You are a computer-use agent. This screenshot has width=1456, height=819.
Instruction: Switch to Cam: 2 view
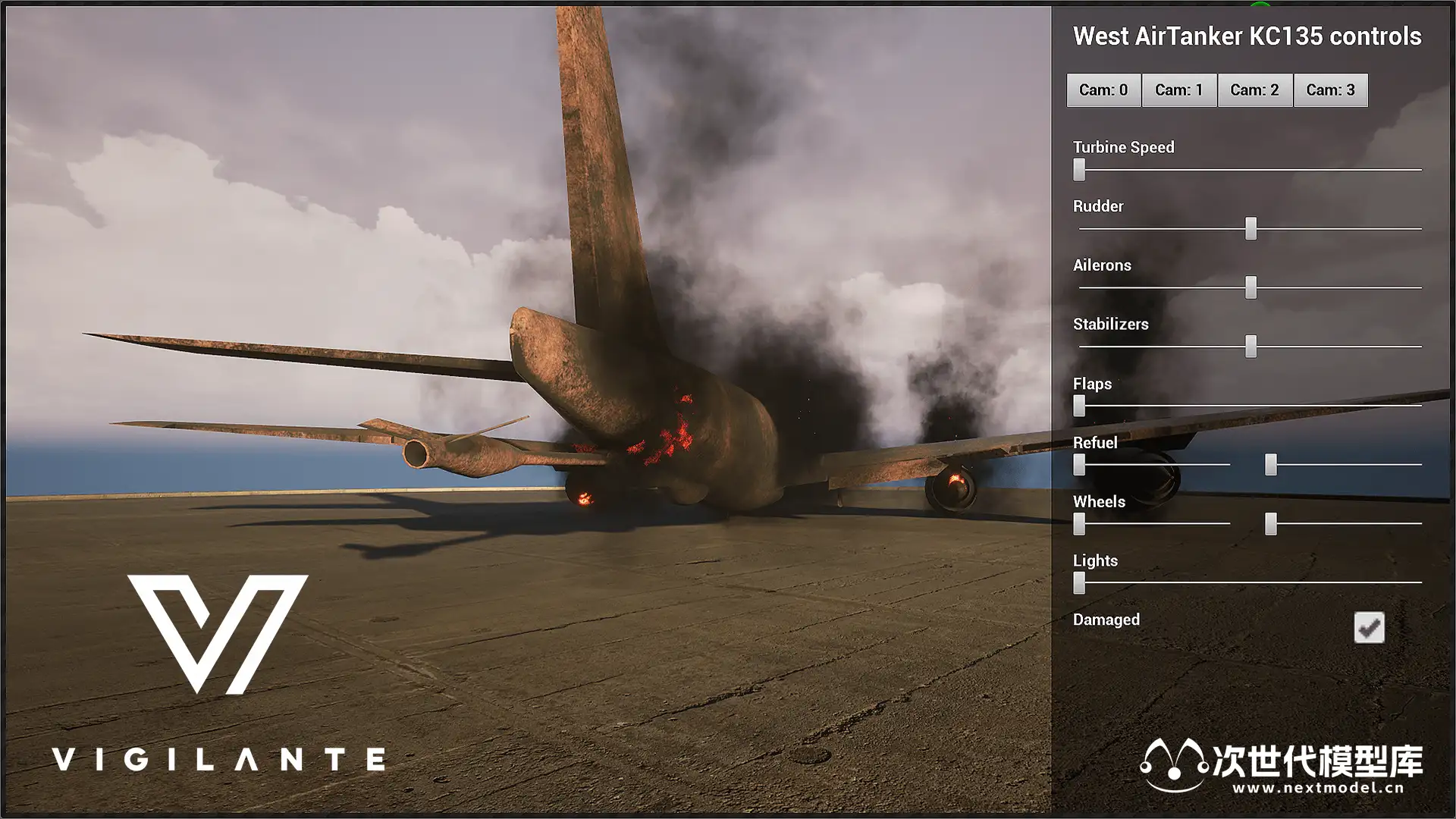(1254, 90)
